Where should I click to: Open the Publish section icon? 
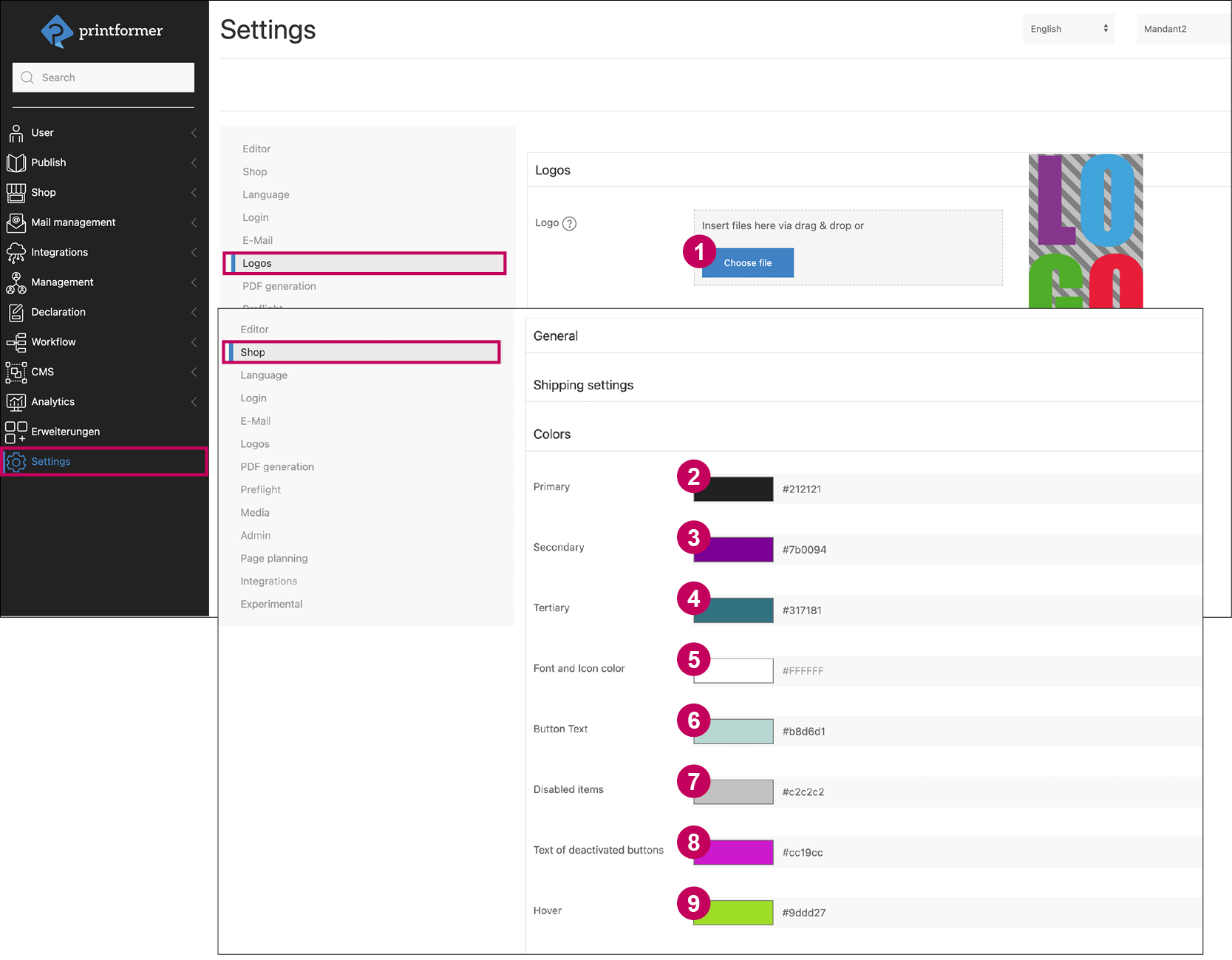tap(16, 163)
